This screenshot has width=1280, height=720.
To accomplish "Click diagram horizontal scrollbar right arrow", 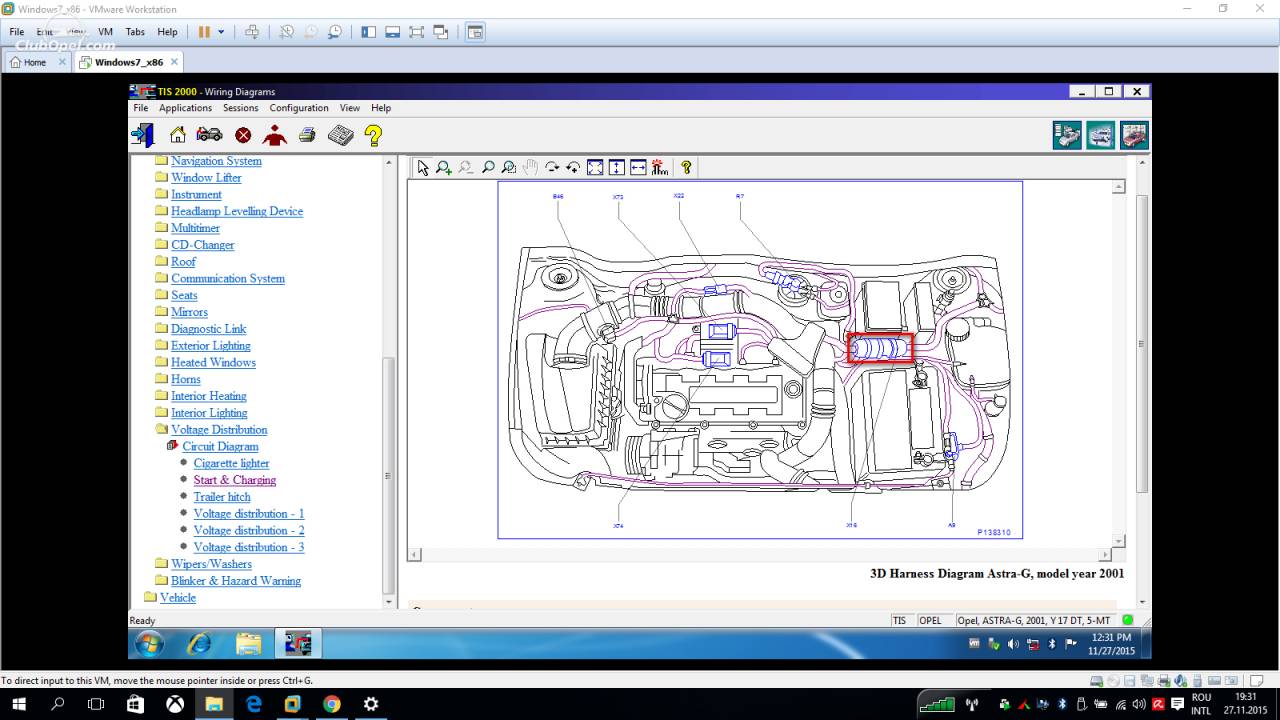I will coord(1105,555).
